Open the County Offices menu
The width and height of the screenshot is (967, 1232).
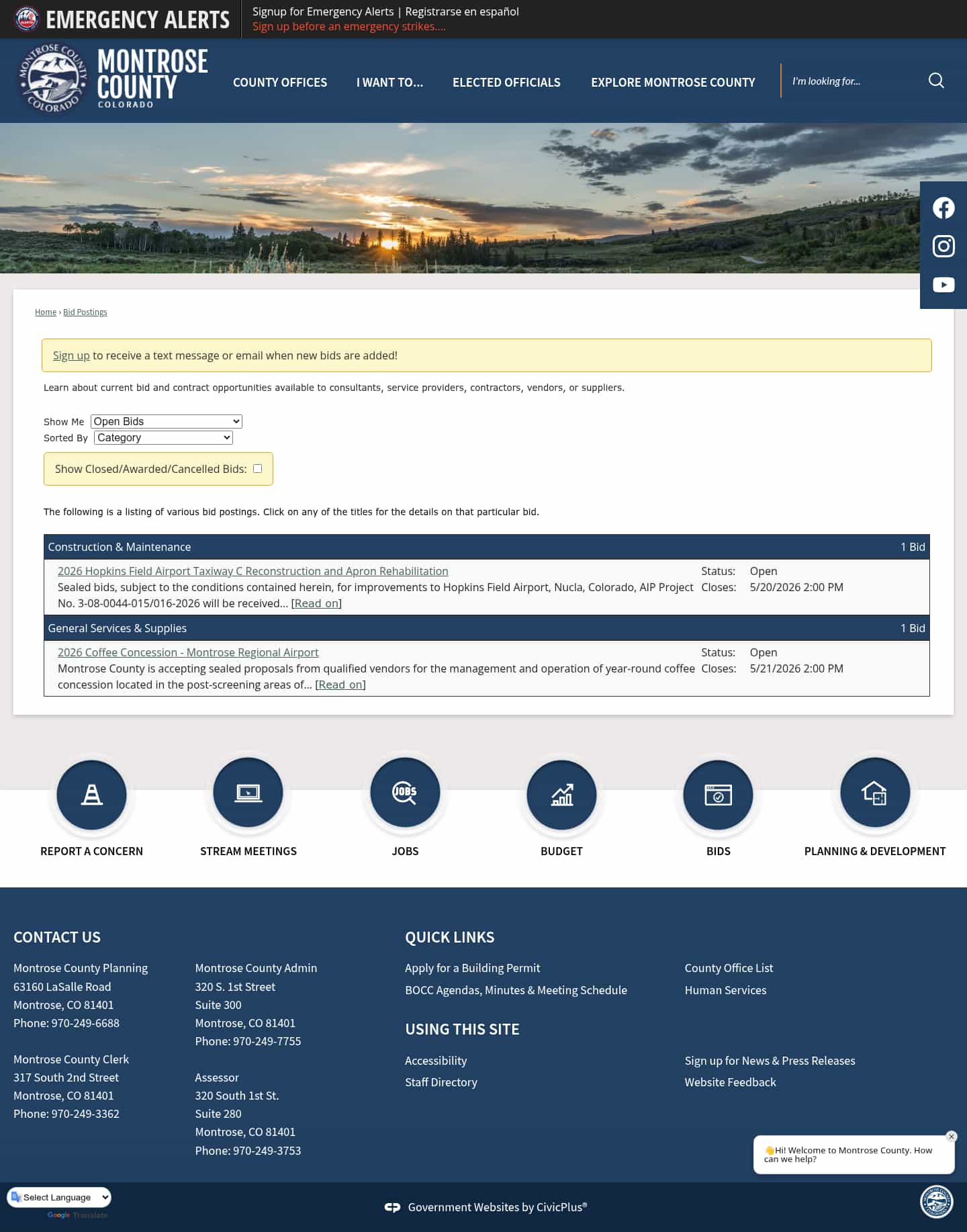pos(280,82)
